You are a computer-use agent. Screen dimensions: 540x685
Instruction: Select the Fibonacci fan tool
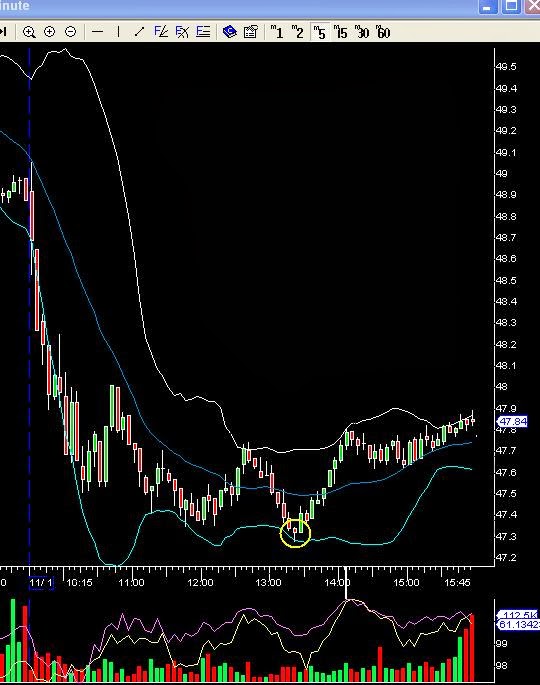tap(161, 32)
